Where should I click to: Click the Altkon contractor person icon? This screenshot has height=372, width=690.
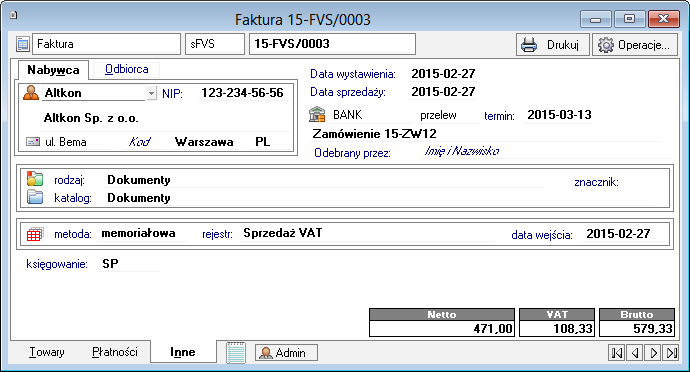coord(31,92)
